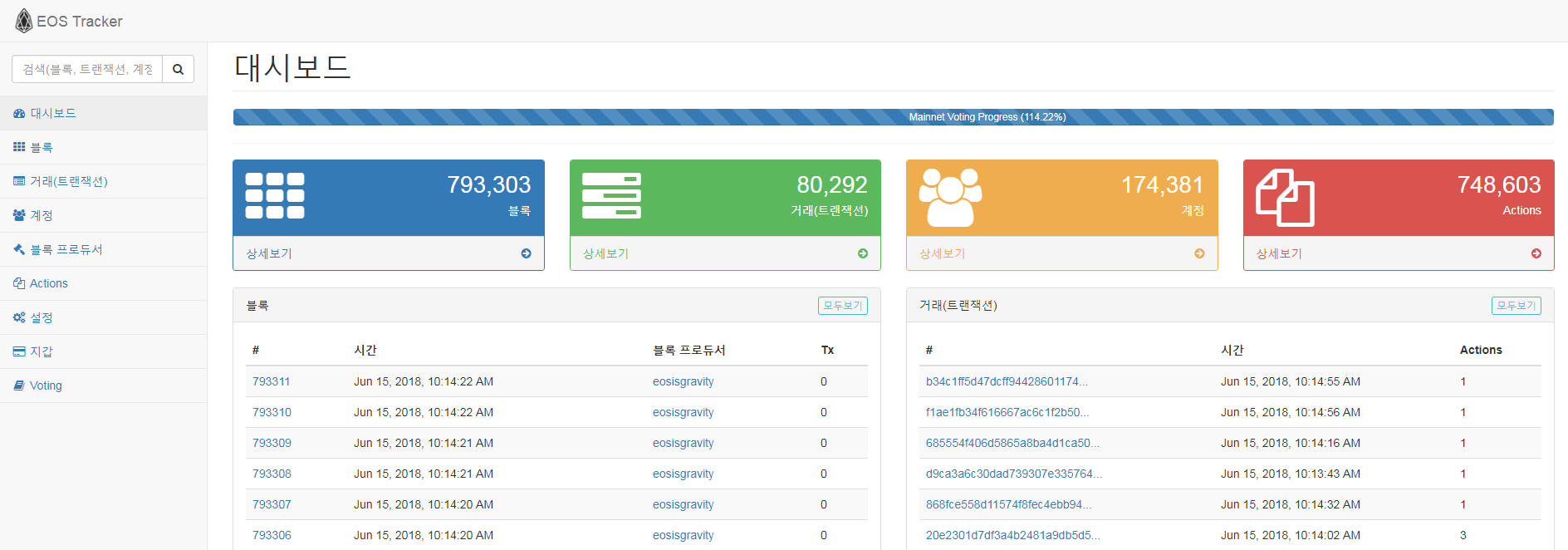This screenshot has width=1568, height=550.
Task: Click the 174,381 accounts count
Action: coord(1163,184)
